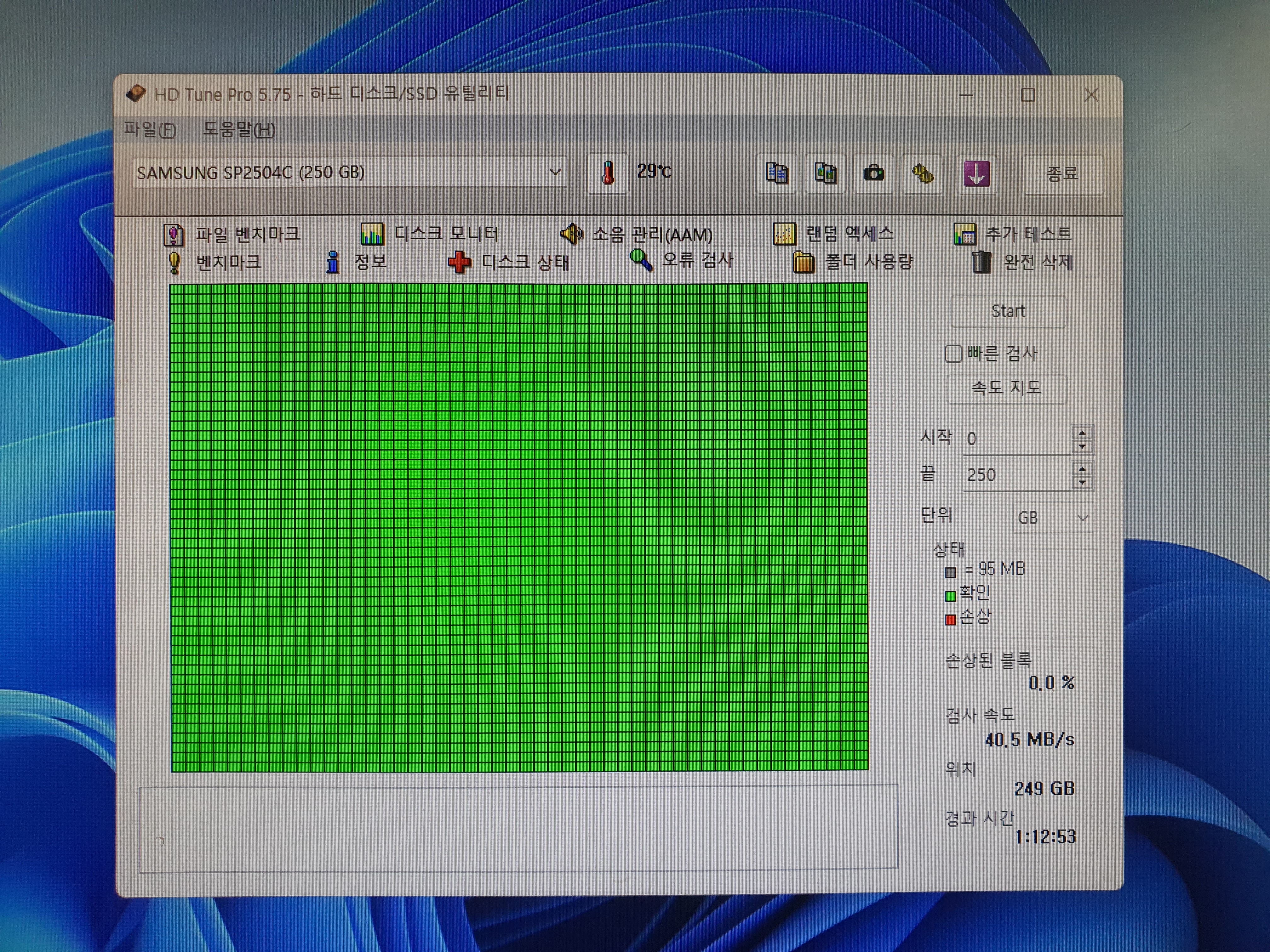Image resolution: width=1270 pixels, height=952 pixels.
Task: Click the 1:12:53 elapsed time value
Action: pyautogui.click(x=1045, y=837)
